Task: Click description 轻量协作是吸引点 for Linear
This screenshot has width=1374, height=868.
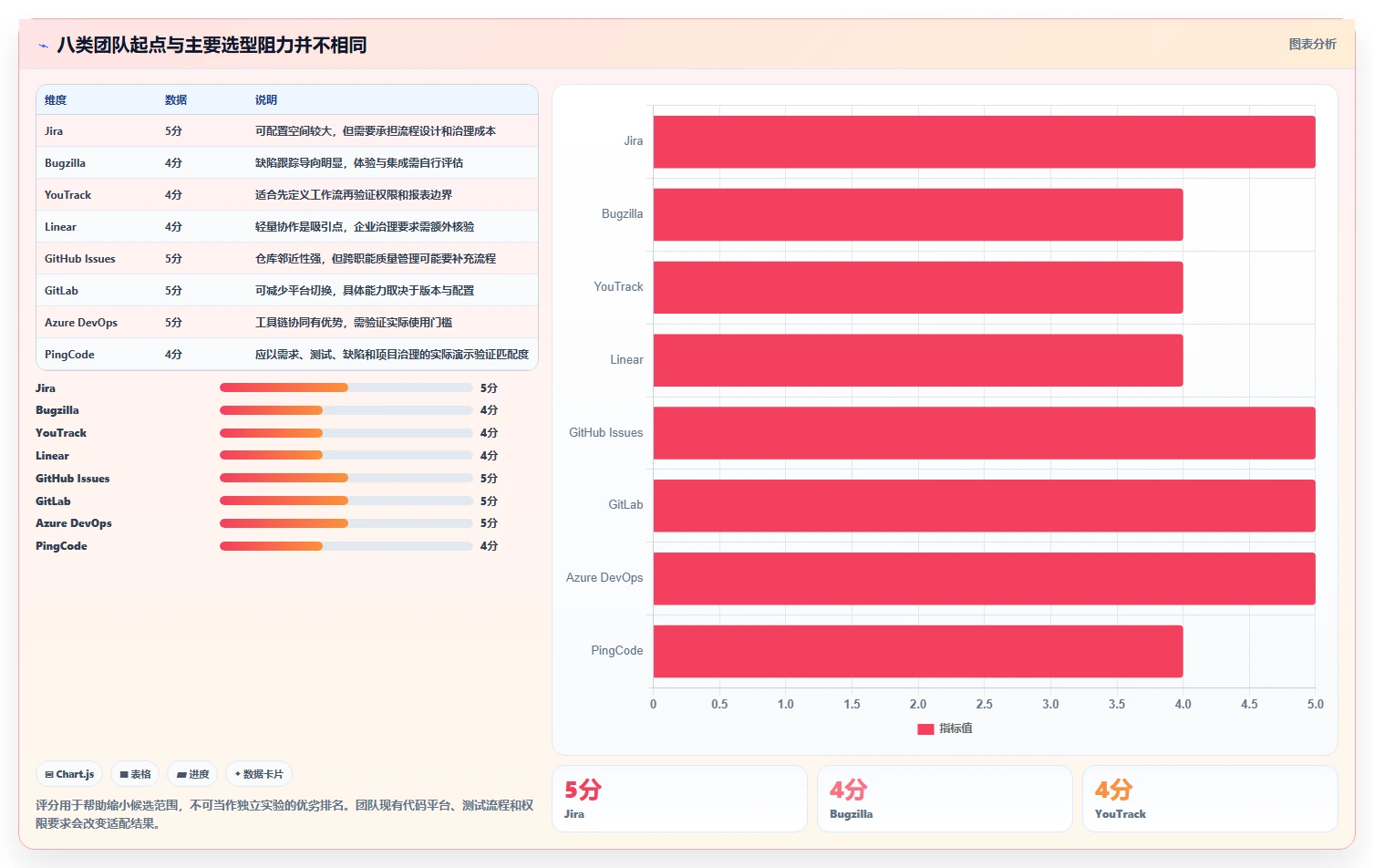Action: click(365, 227)
